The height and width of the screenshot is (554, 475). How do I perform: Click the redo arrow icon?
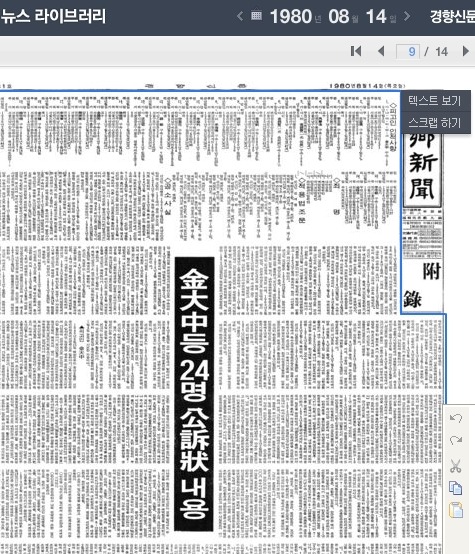[x=456, y=441]
